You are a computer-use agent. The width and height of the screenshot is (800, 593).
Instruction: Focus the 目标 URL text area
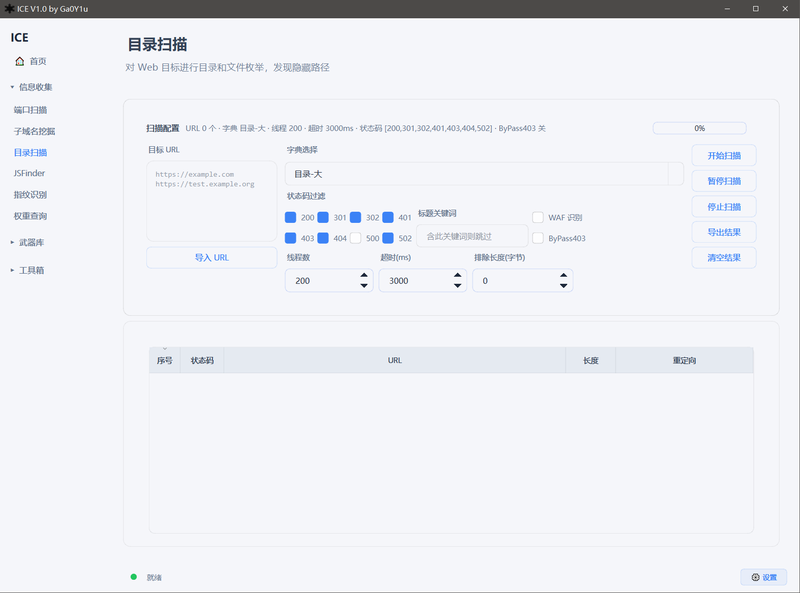pyautogui.click(x=212, y=201)
